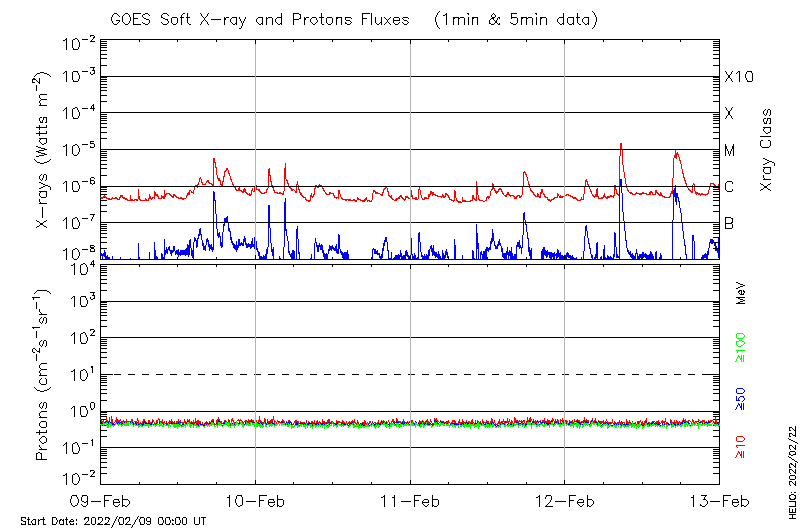Select the B flare class label

[x=729, y=223]
